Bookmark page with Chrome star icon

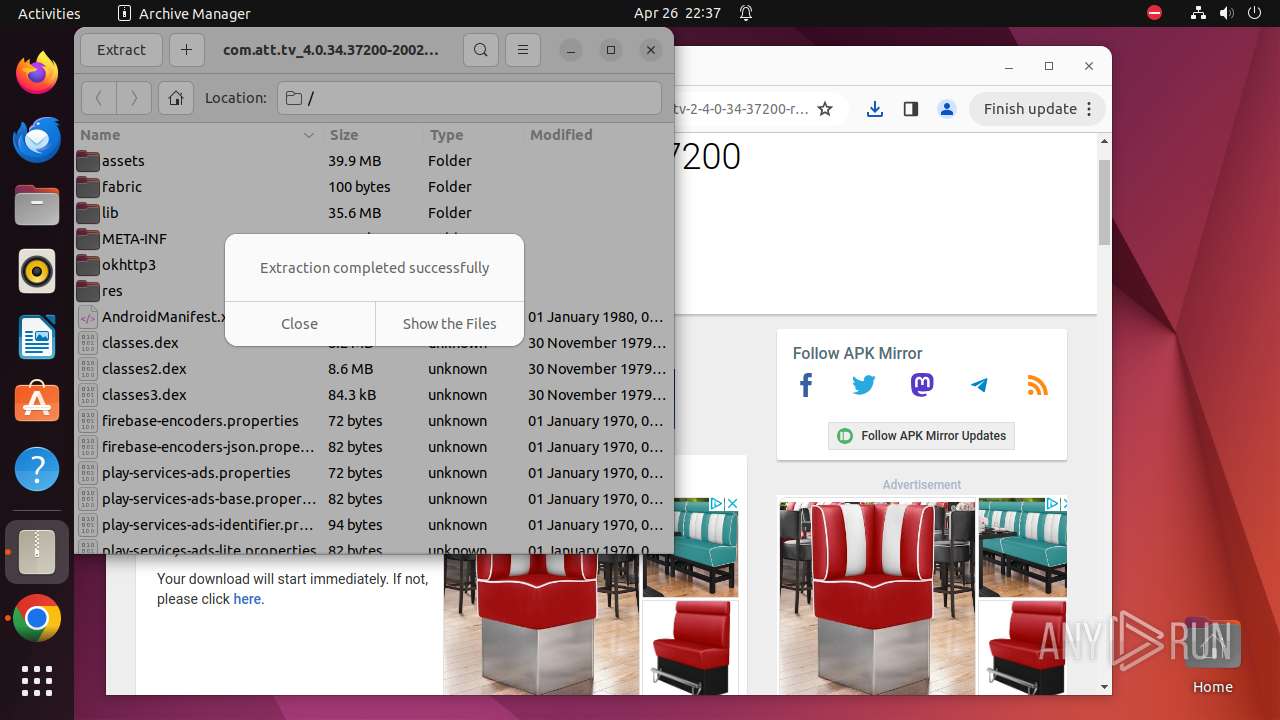pos(825,109)
